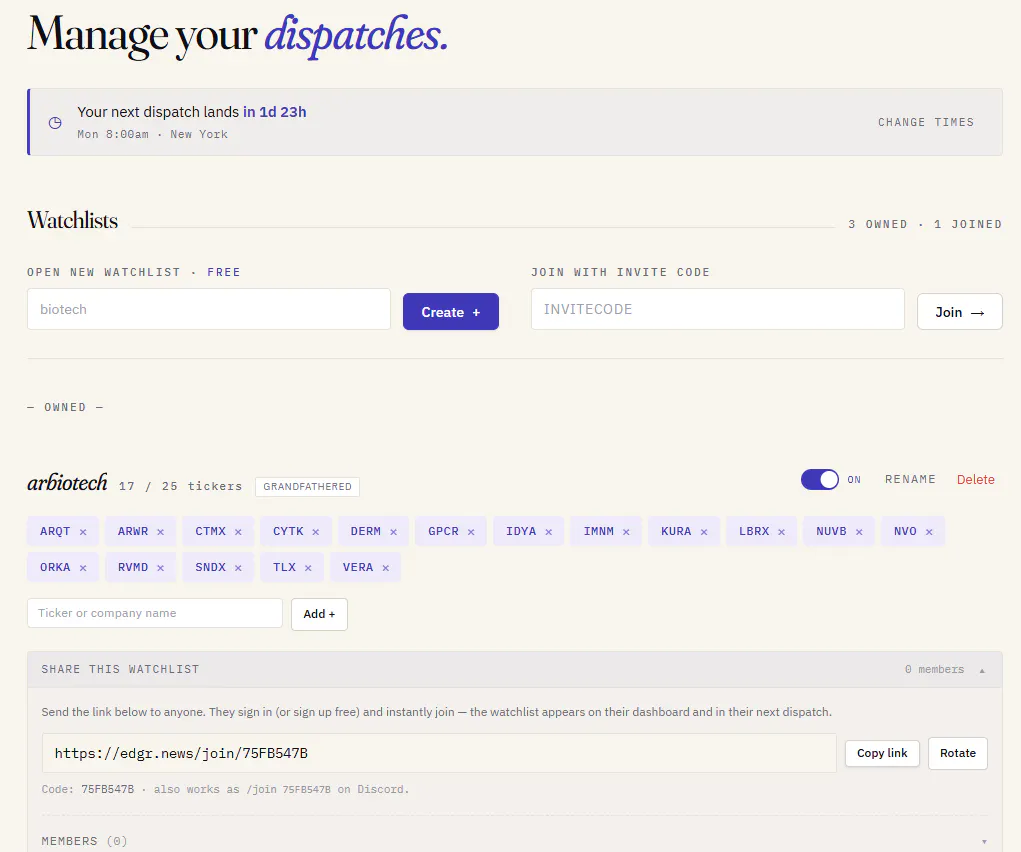Collapse the Share This Watchlist panel
The height and width of the screenshot is (852, 1021).
pyautogui.click(x=982, y=670)
